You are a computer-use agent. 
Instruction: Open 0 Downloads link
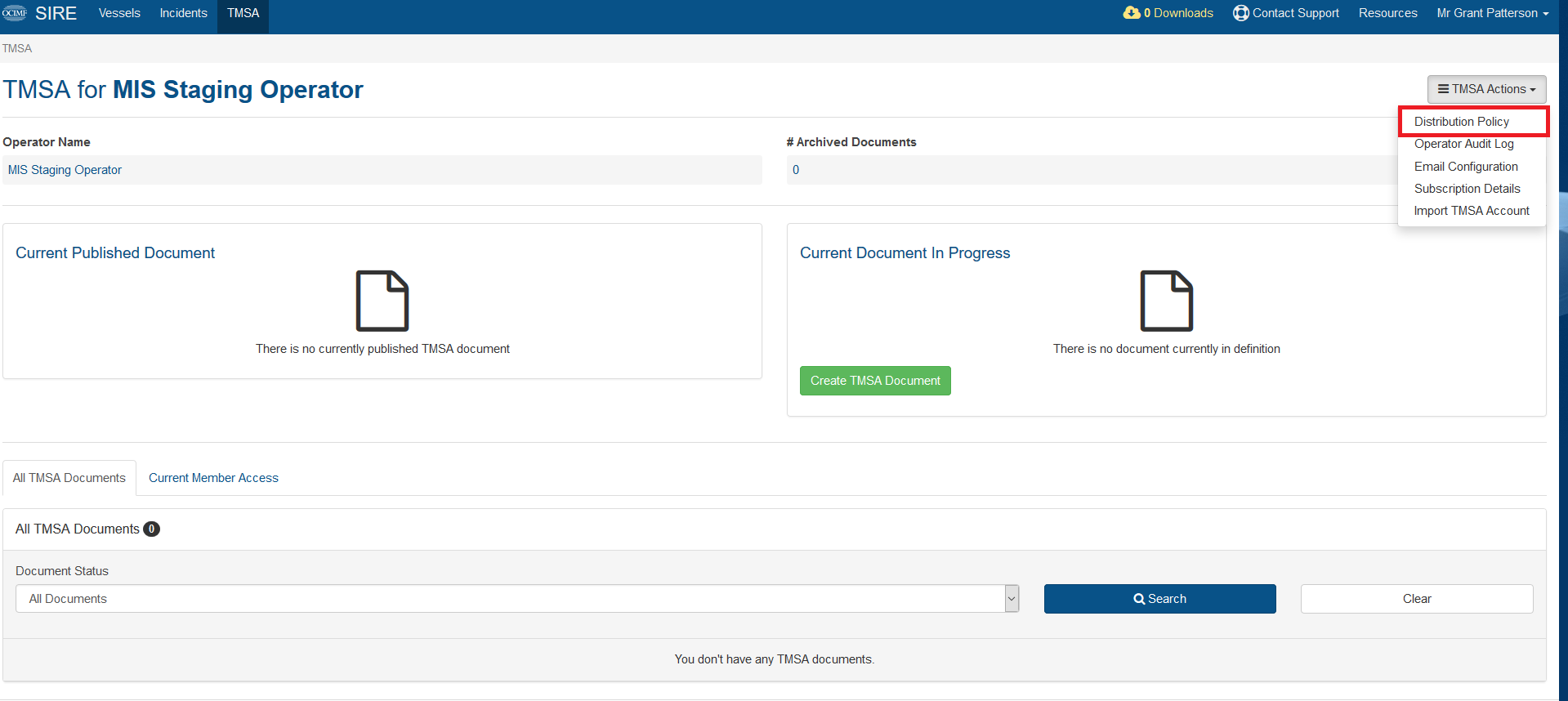coord(1168,13)
